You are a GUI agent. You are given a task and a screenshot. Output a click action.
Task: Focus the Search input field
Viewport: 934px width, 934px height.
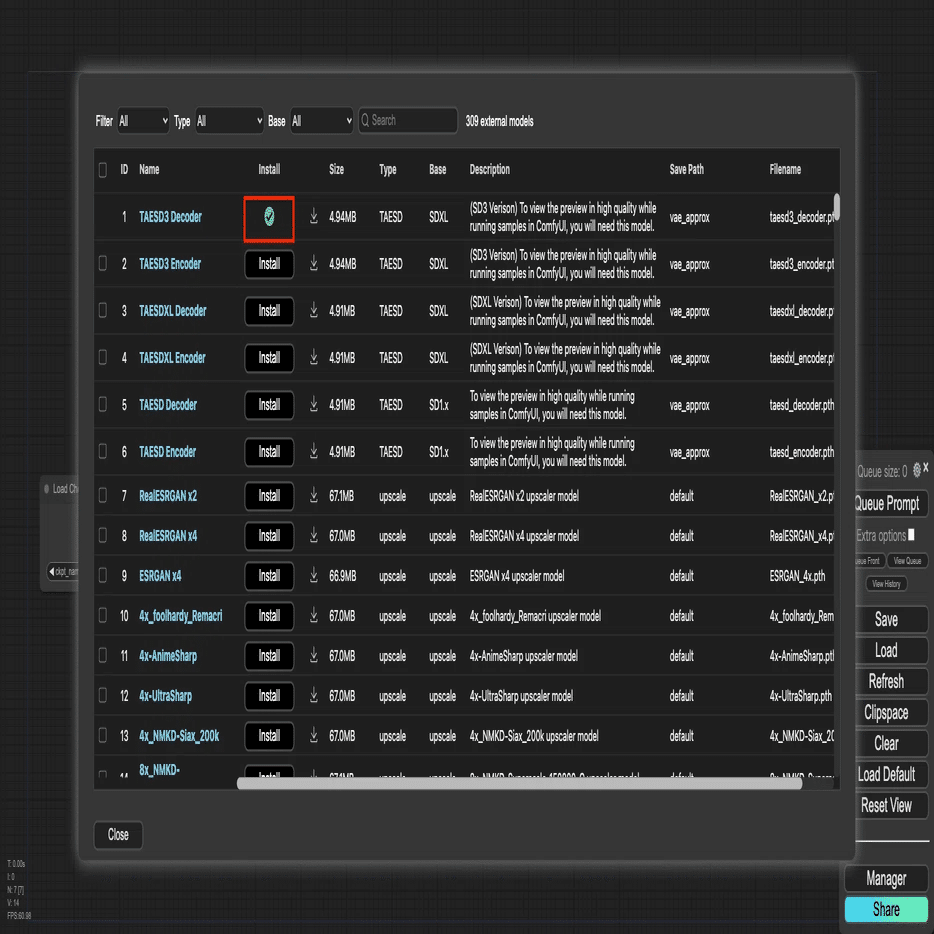(408, 120)
